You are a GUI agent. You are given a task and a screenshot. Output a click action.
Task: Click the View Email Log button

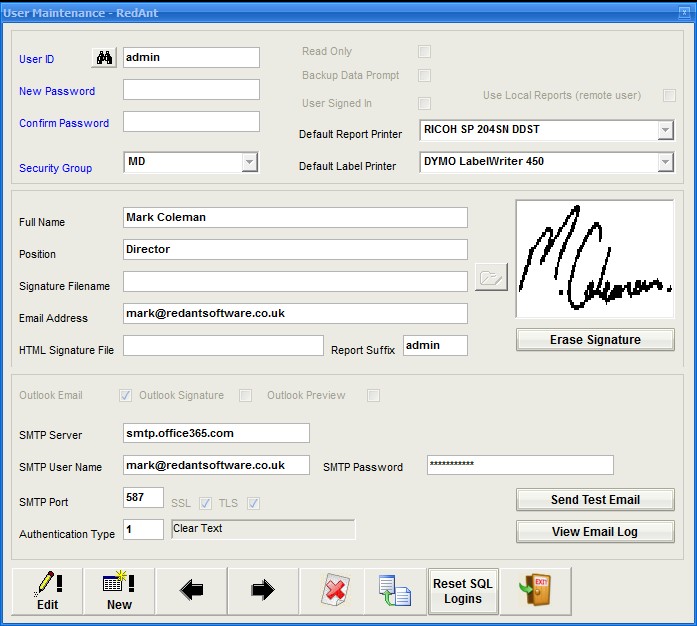pyautogui.click(x=595, y=532)
